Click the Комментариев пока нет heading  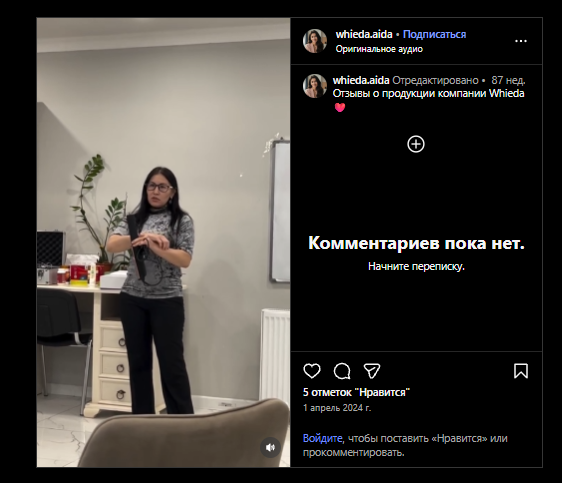[x=416, y=243]
